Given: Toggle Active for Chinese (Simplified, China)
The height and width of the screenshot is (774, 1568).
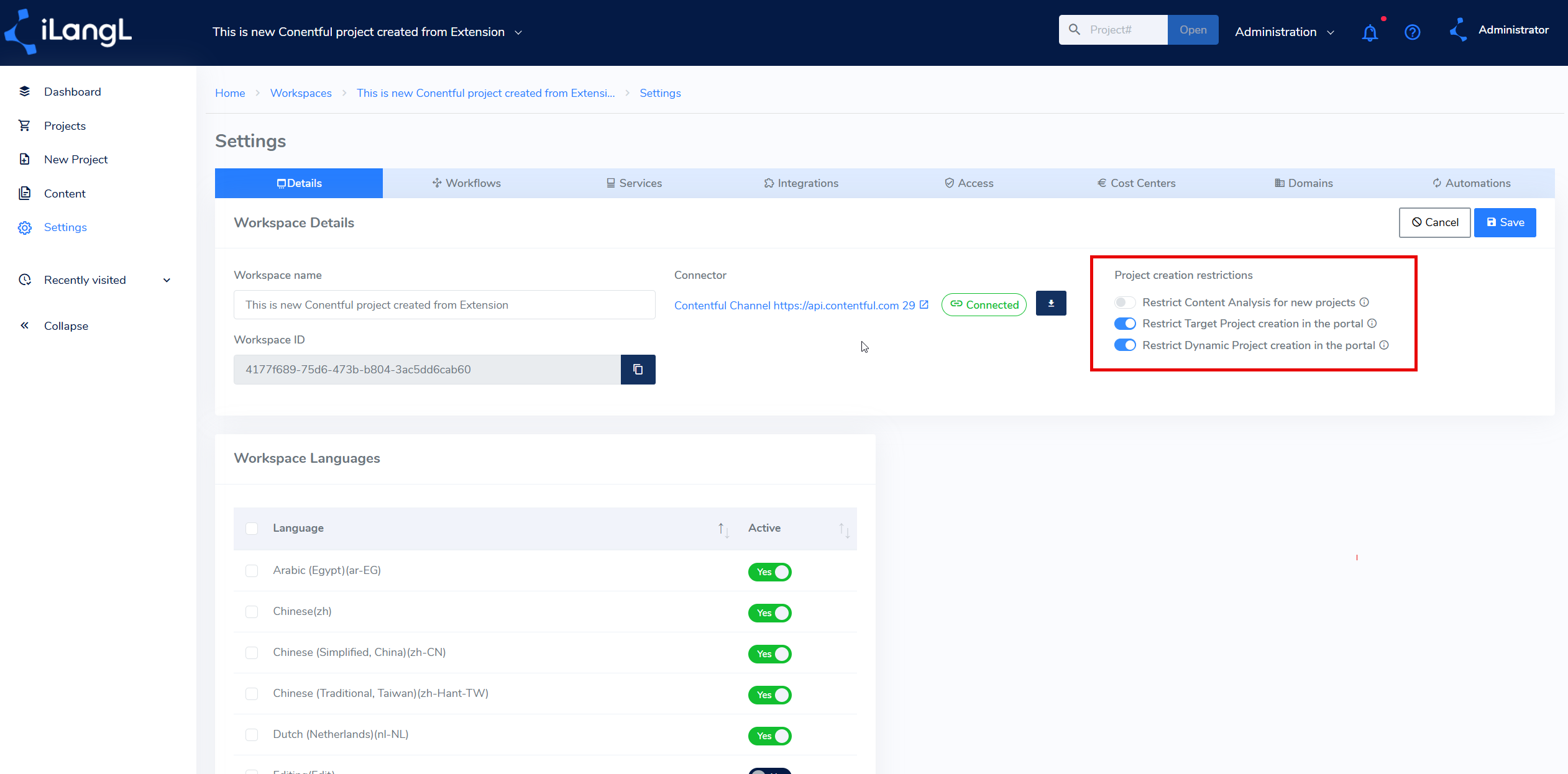Looking at the screenshot, I should (x=769, y=654).
